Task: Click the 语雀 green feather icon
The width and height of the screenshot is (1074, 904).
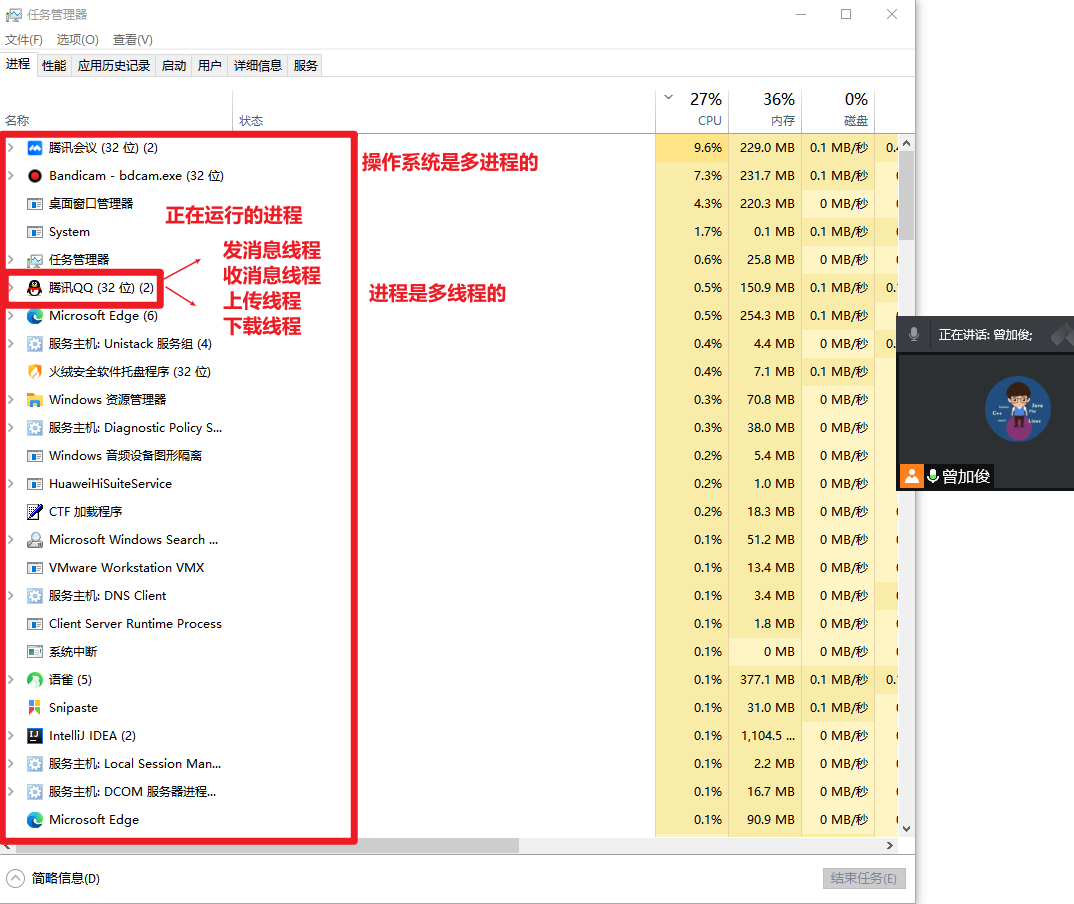Action: pyautogui.click(x=34, y=680)
